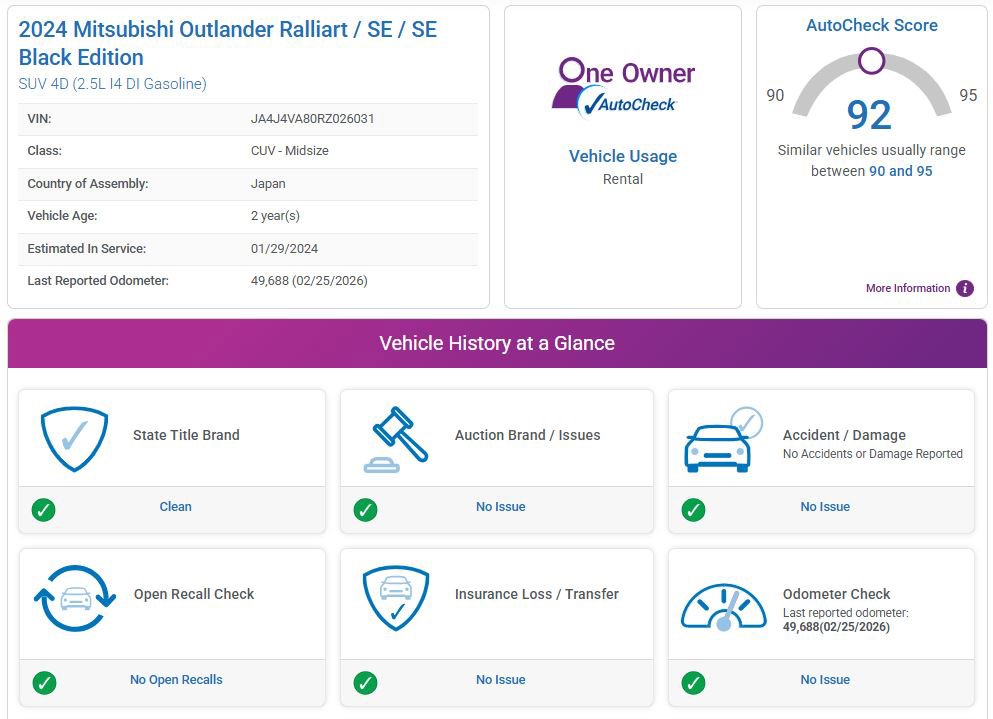Click green checkmark under Odometer Check
Image resolution: width=993 pixels, height=719 pixels.
693,683
